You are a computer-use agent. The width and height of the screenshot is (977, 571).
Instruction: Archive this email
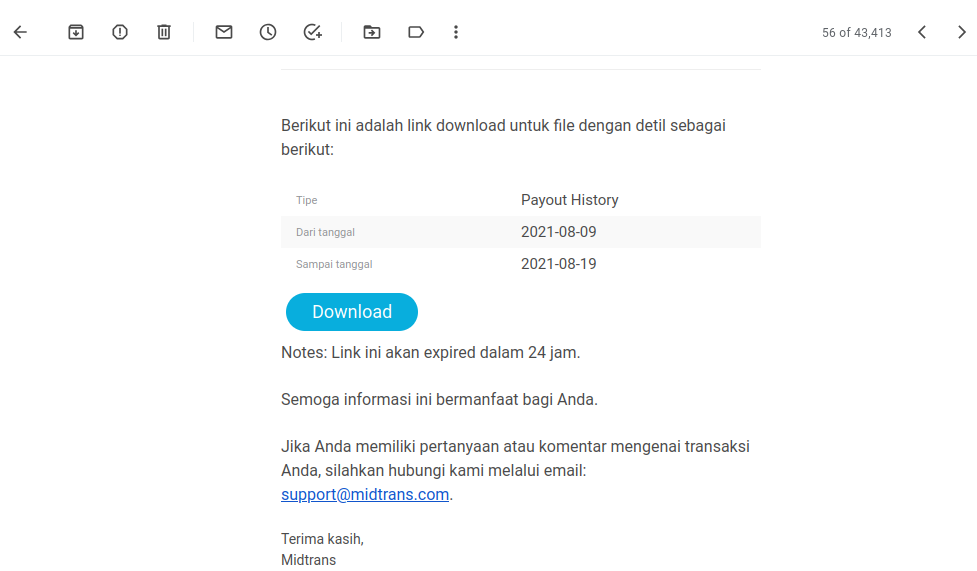[76, 32]
